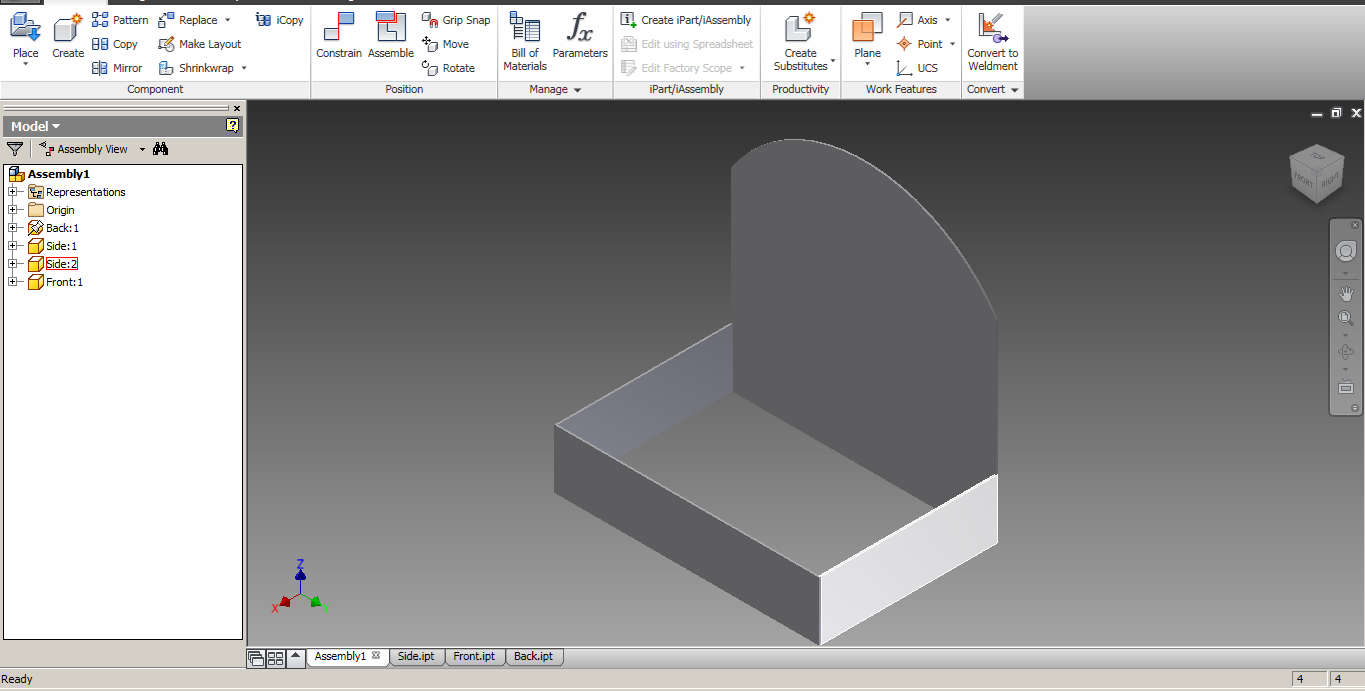Switch to the Back.ipt tab
This screenshot has height=691, width=1365.
click(533, 657)
